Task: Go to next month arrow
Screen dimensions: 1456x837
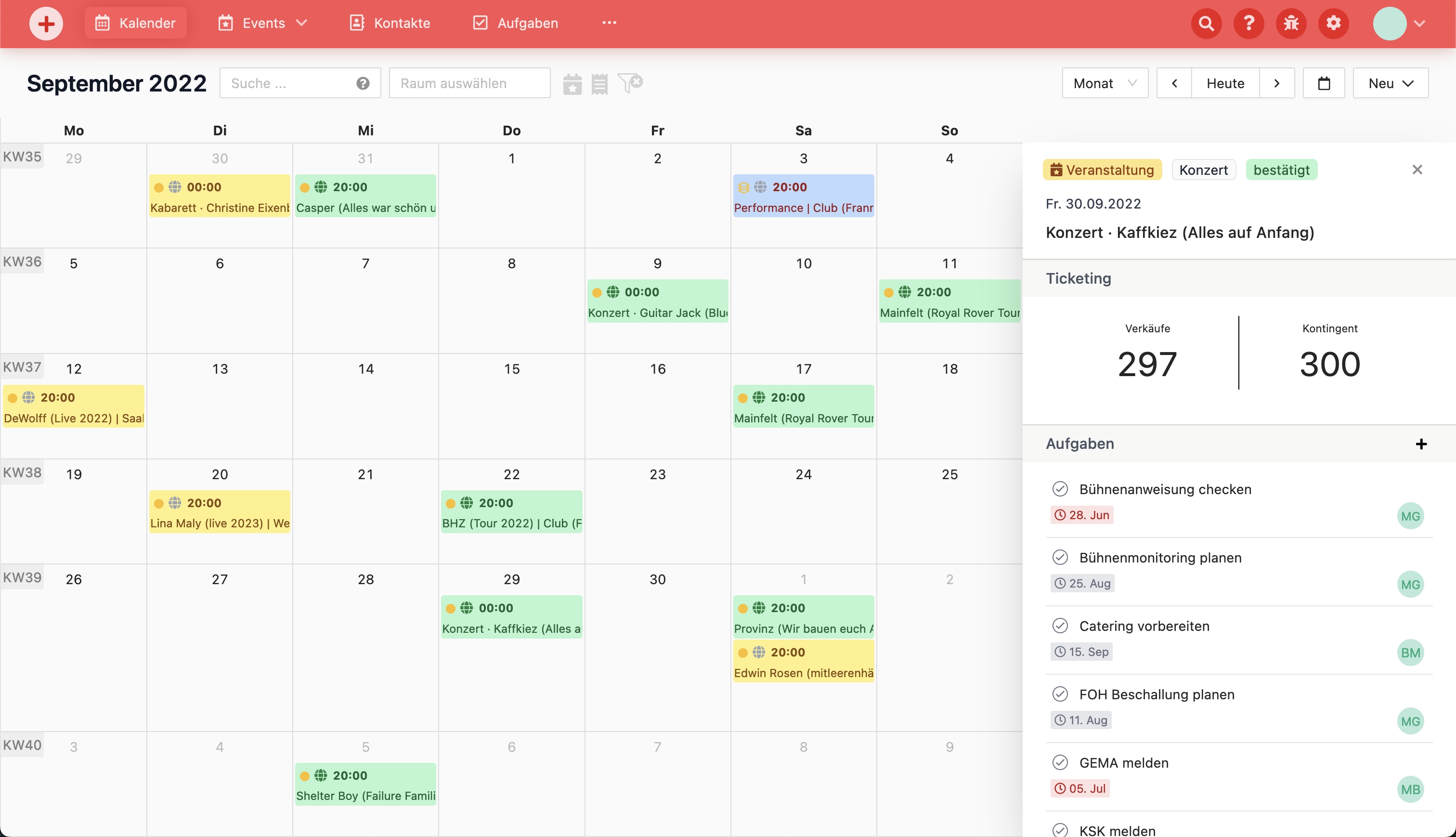Action: click(1277, 83)
